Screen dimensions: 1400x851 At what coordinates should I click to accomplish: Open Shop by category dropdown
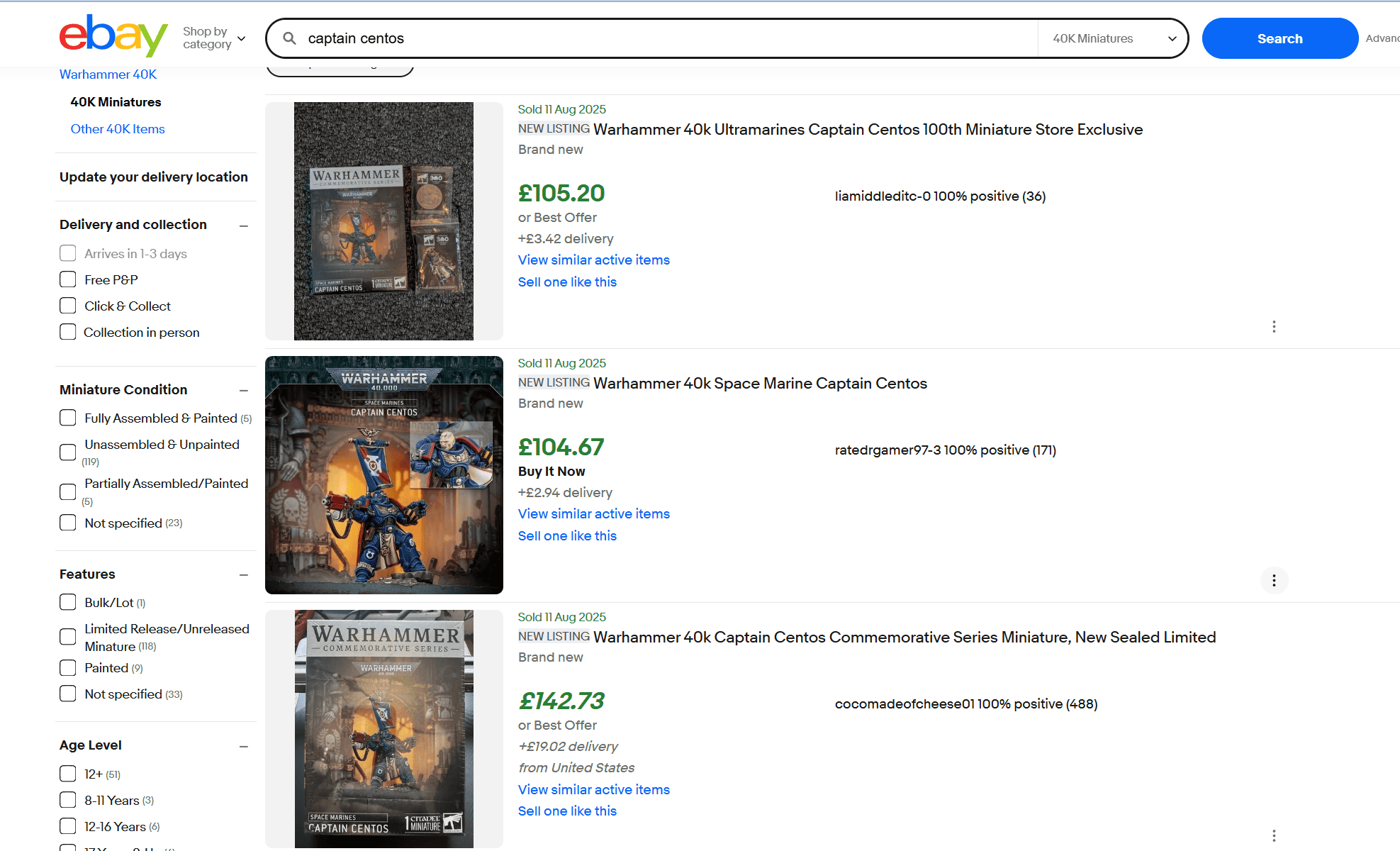tap(214, 38)
